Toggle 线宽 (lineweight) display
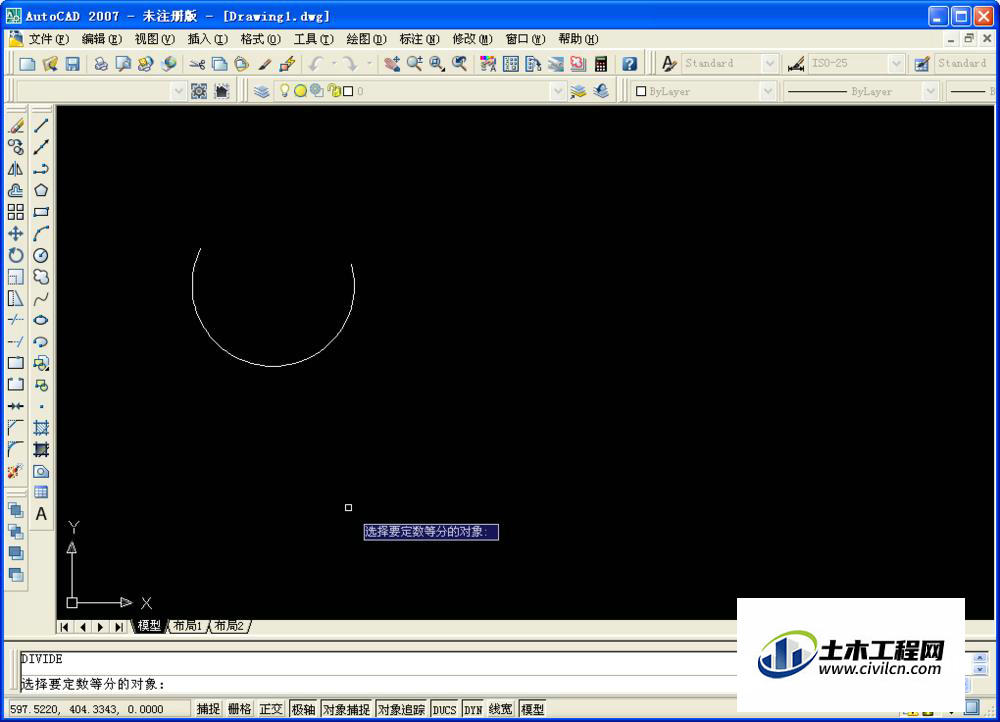1000x722 pixels. 501,709
